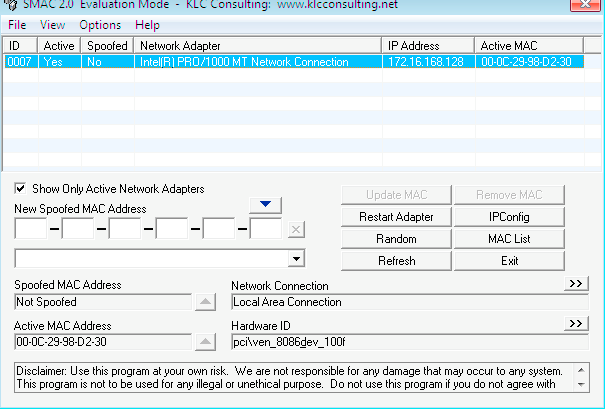The width and height of the screenshot is (605, 409).
Task: Click the up-arrow button beside Spoofed MAC Address
Action: point(205,302)
